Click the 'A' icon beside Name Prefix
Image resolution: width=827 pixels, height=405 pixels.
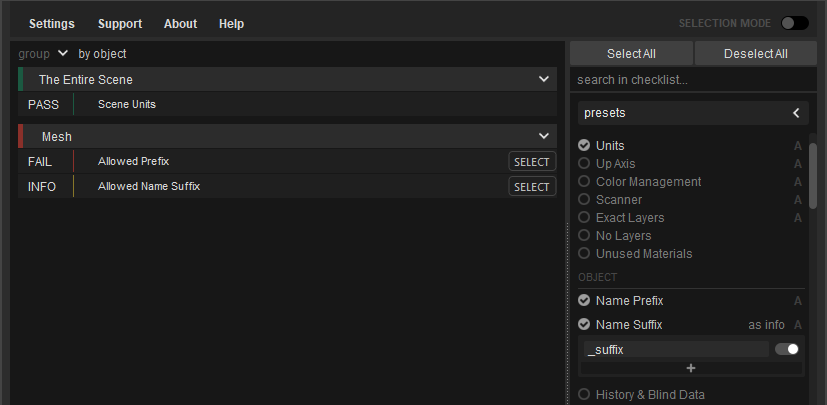coord(797,301)
